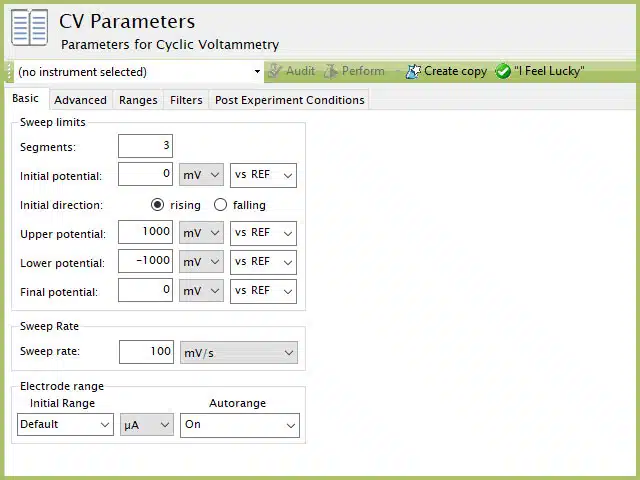
Task: Select the rising initial direction
Action: pyautogui.click(x=157, y=204)
